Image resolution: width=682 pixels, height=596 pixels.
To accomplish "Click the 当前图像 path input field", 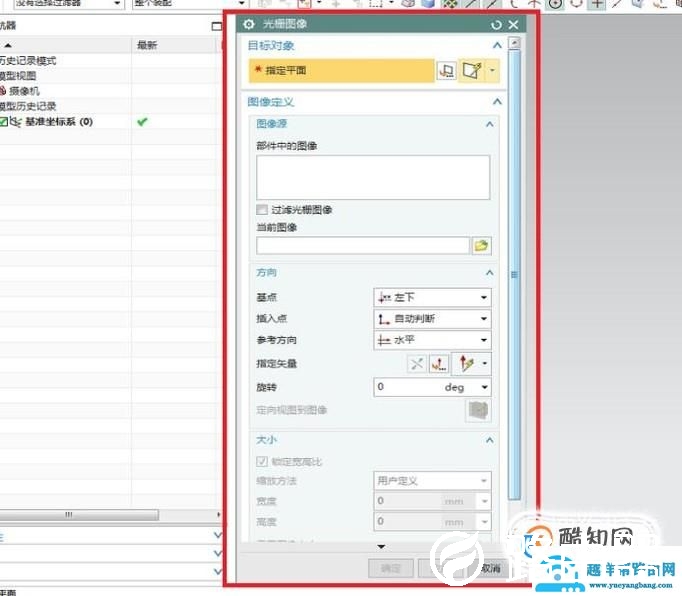I will [363, 246].
